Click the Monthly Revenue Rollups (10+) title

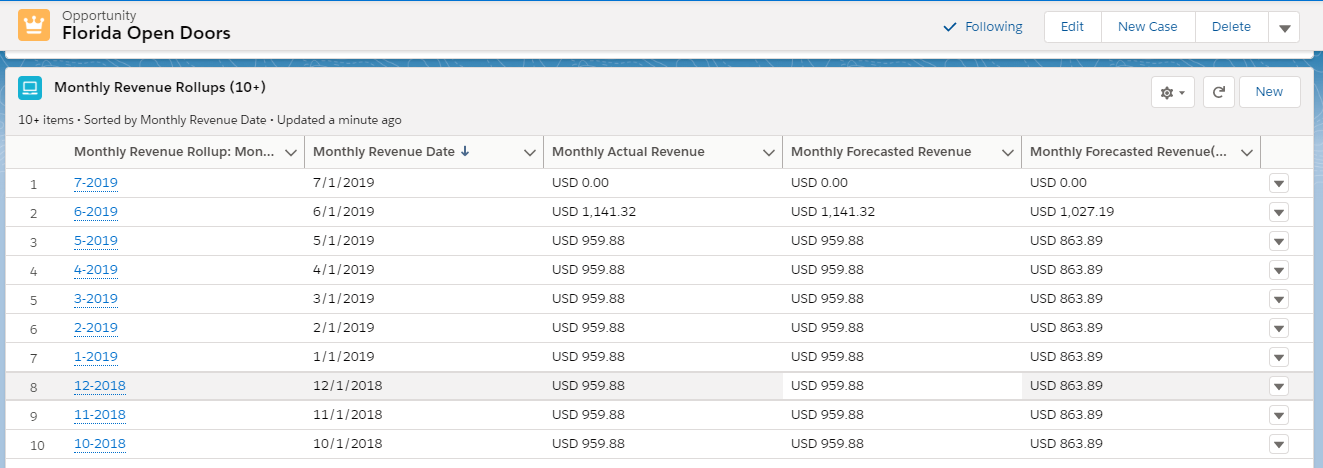click(160, 87)
